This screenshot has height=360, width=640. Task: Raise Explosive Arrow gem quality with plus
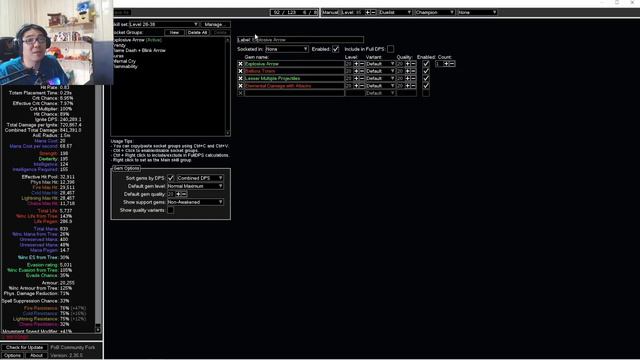tap(408, 64)
